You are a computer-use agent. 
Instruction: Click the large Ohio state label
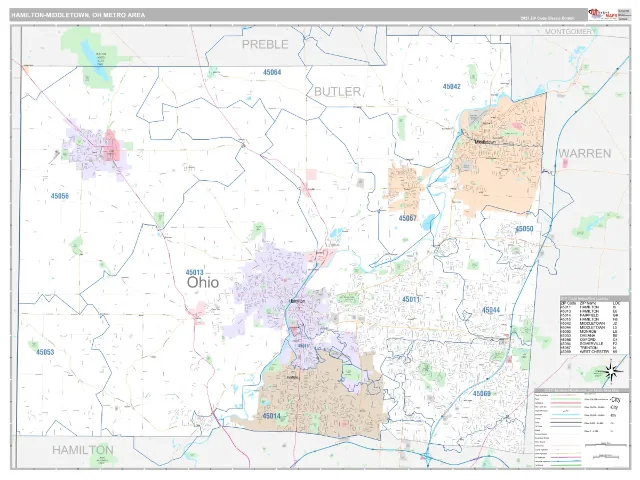[203, 282]
